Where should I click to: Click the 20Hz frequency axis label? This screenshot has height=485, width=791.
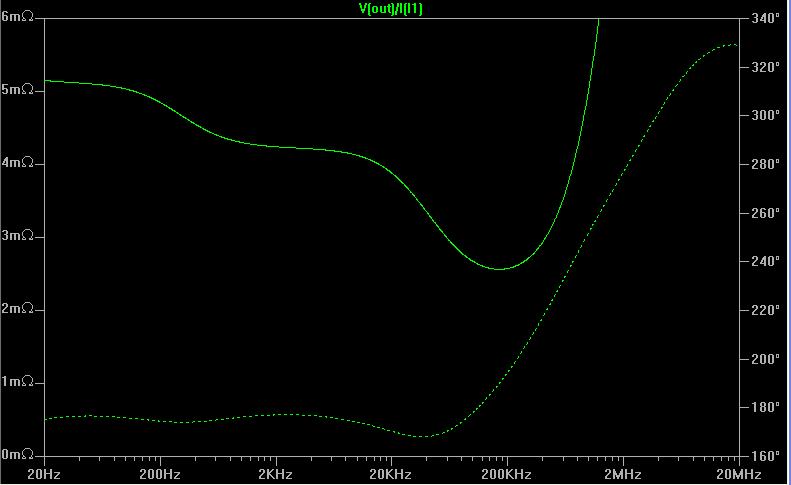pos(44,474)
